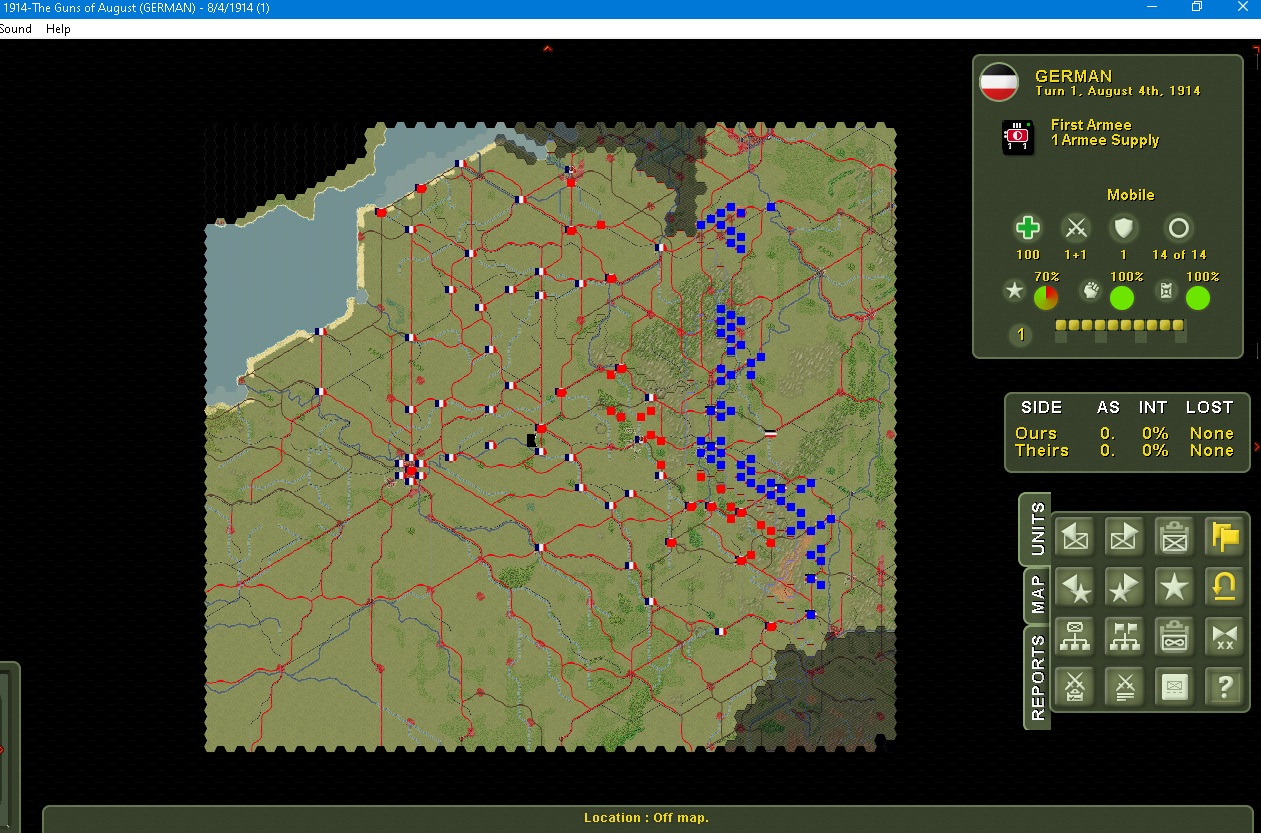This screenshot has width=1261, height=833.
Task: Click the green morale 100% circle
Action: tap(1122, 297)
